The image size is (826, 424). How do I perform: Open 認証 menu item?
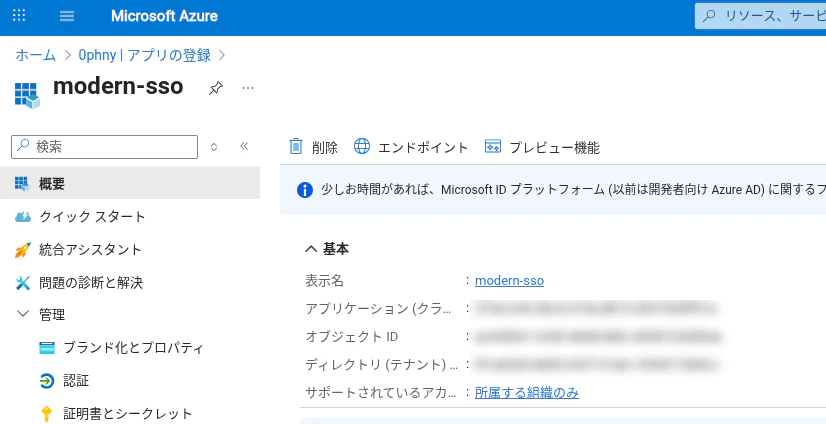[76, 380]
